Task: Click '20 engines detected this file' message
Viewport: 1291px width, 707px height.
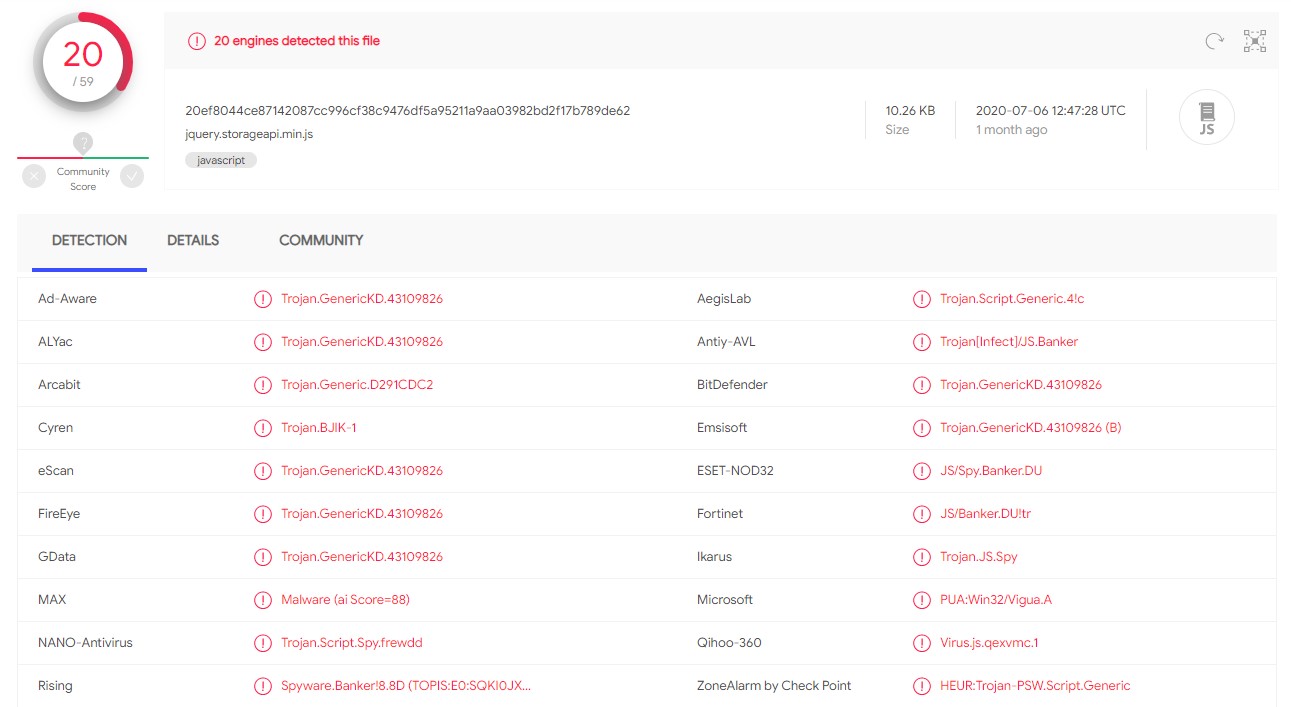Action: tap(297, 41)
